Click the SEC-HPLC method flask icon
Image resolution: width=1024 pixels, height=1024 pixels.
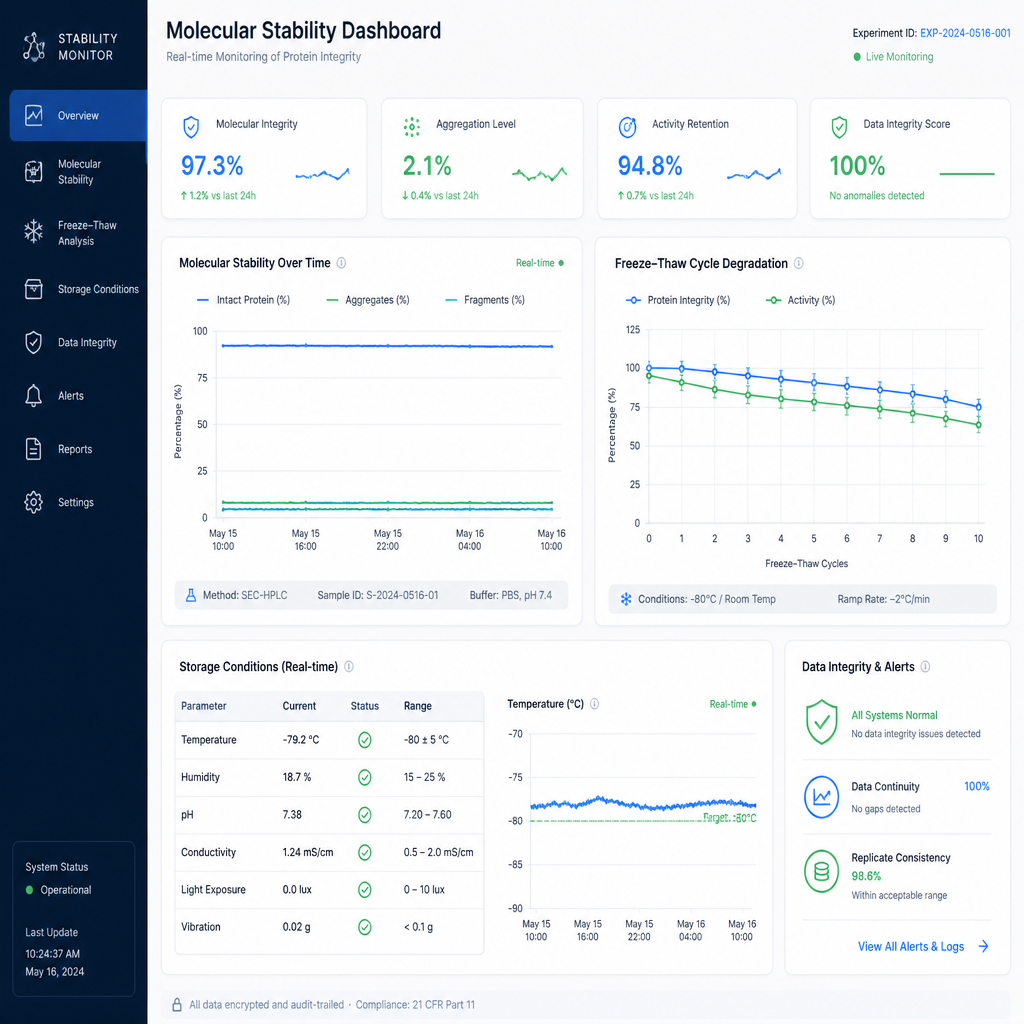[191, 595]
